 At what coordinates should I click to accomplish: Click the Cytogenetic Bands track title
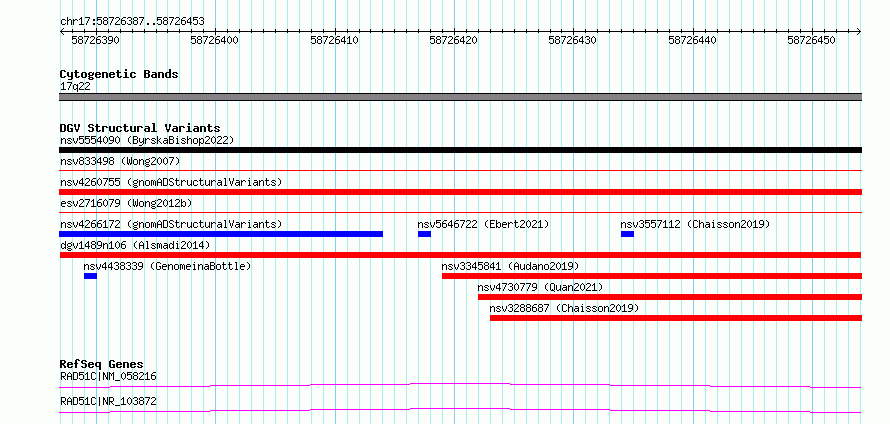(119, 74)
